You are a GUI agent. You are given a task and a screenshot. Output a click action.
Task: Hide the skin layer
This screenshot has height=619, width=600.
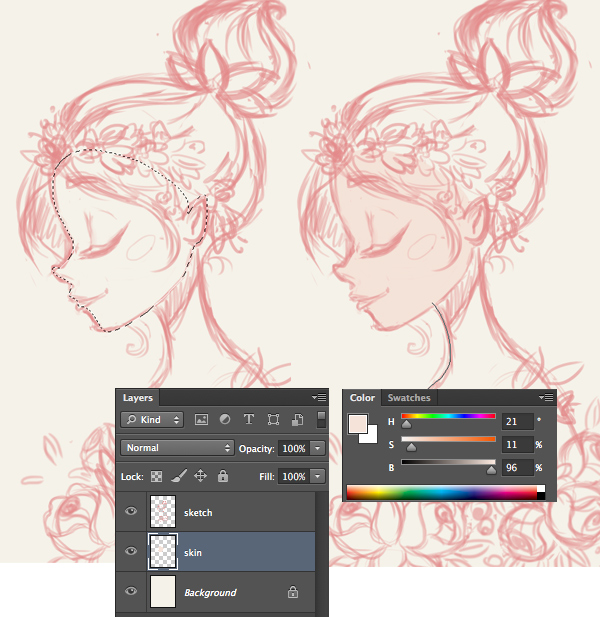point(131,551)
